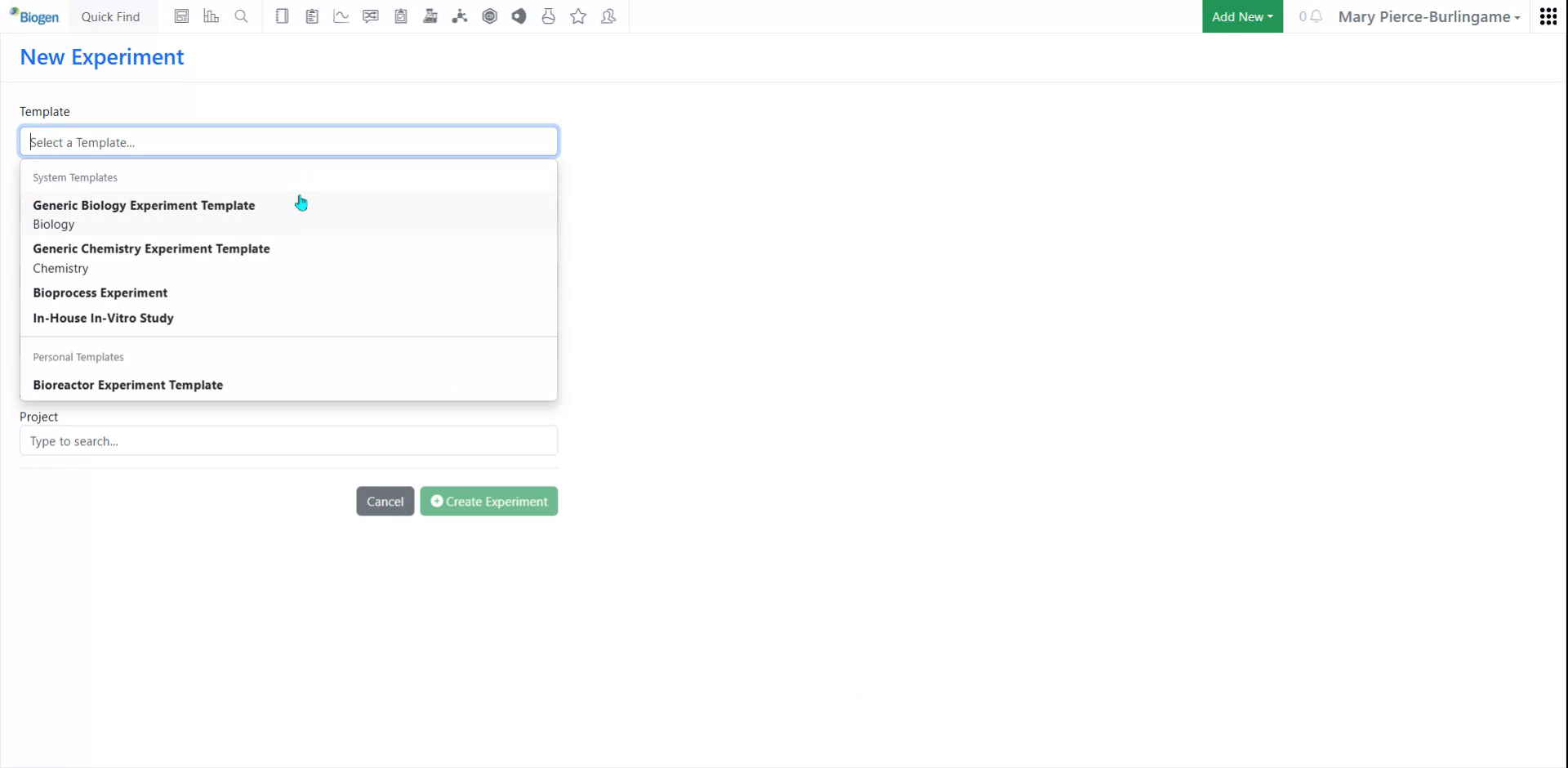Expand the Mary Pierce-Burlingame user menu
Screen dimensions: 1568x768
1428,16
